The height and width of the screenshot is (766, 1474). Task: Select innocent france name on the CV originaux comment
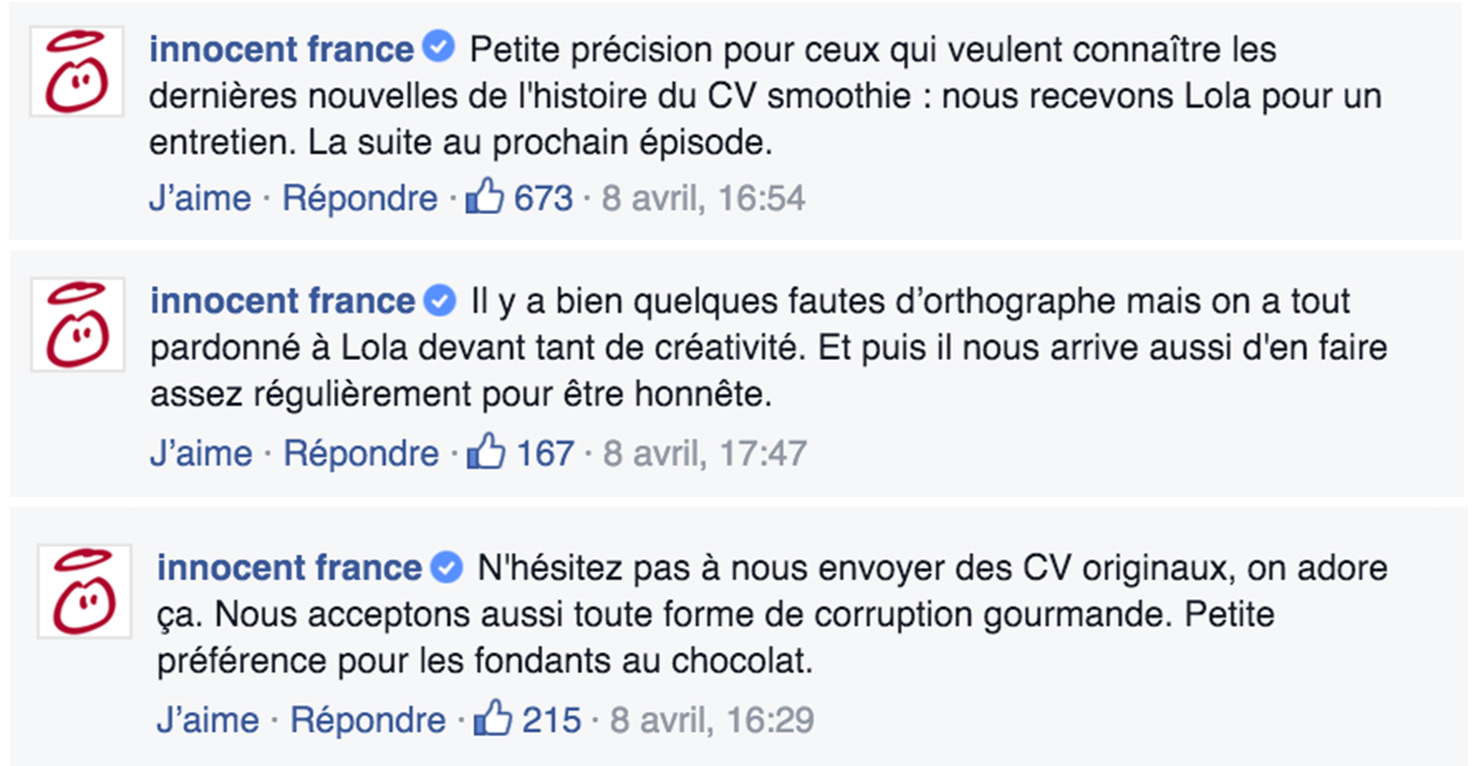(289, 568)
